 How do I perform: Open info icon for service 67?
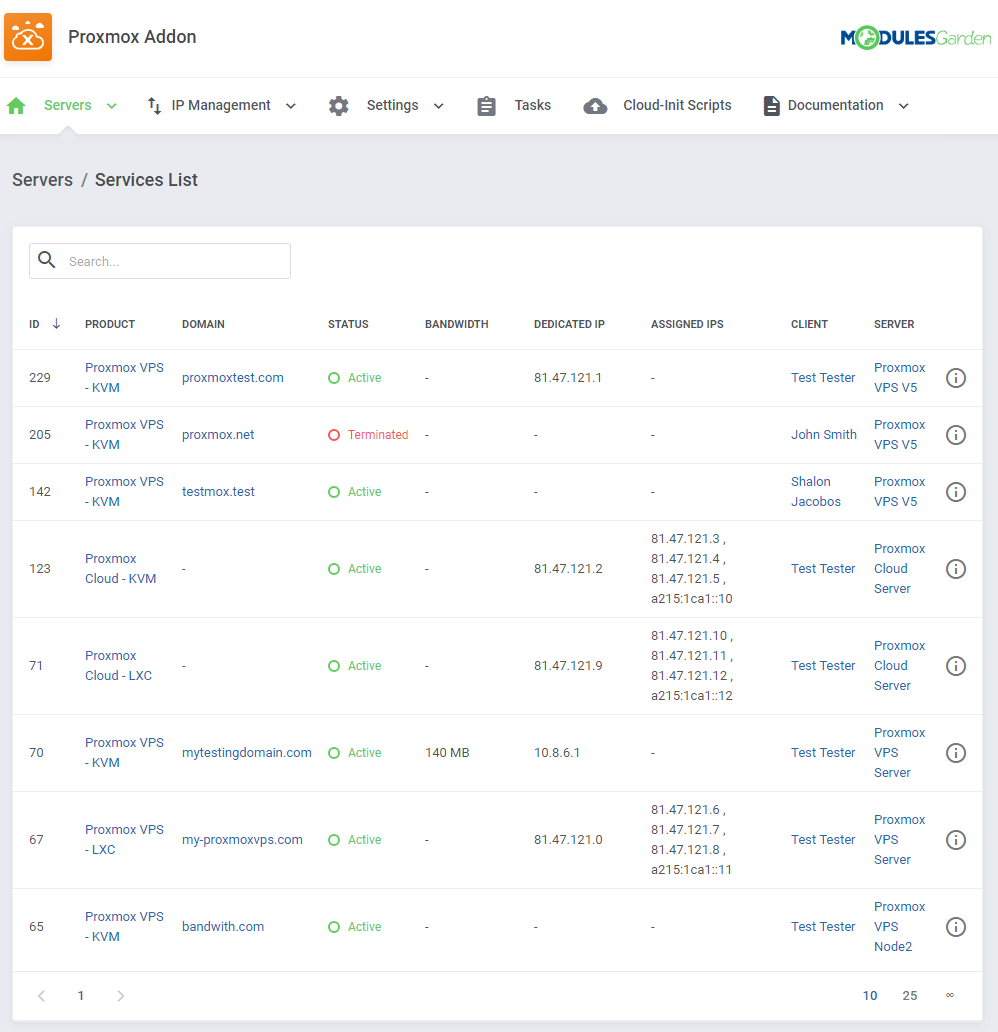coord(956,840)
